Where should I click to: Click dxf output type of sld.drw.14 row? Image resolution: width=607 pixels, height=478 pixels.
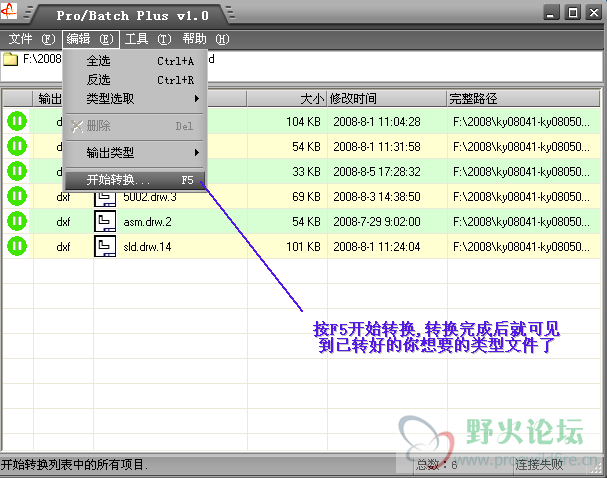pos(63,247)
